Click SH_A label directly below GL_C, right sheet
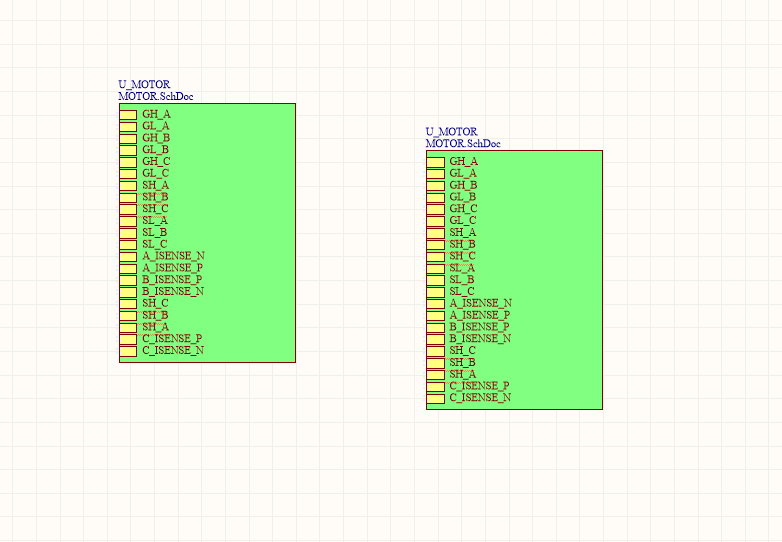This screenshot has width=782, height=542. coord(463,233)
